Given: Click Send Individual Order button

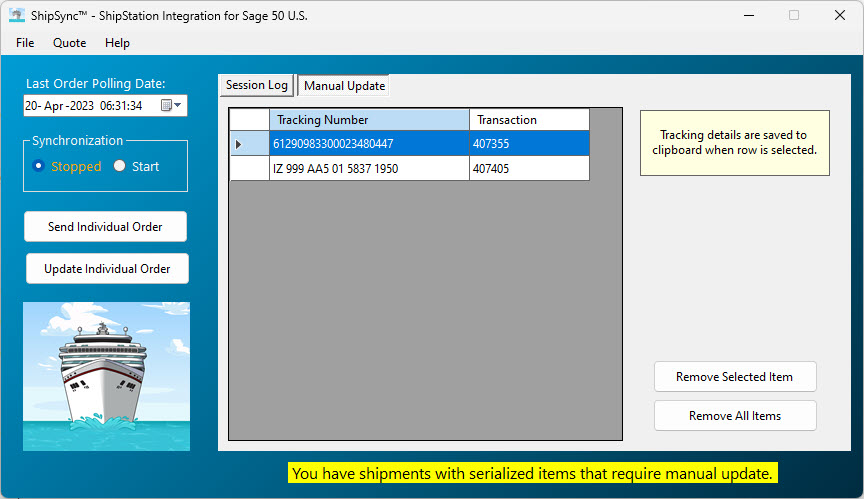Looking at the screenshot, I should [105, 226].
